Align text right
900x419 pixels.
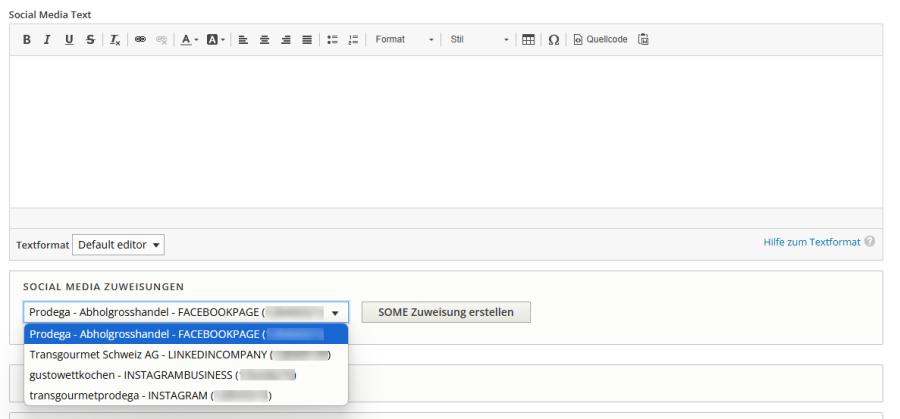(x=286, y=40)
